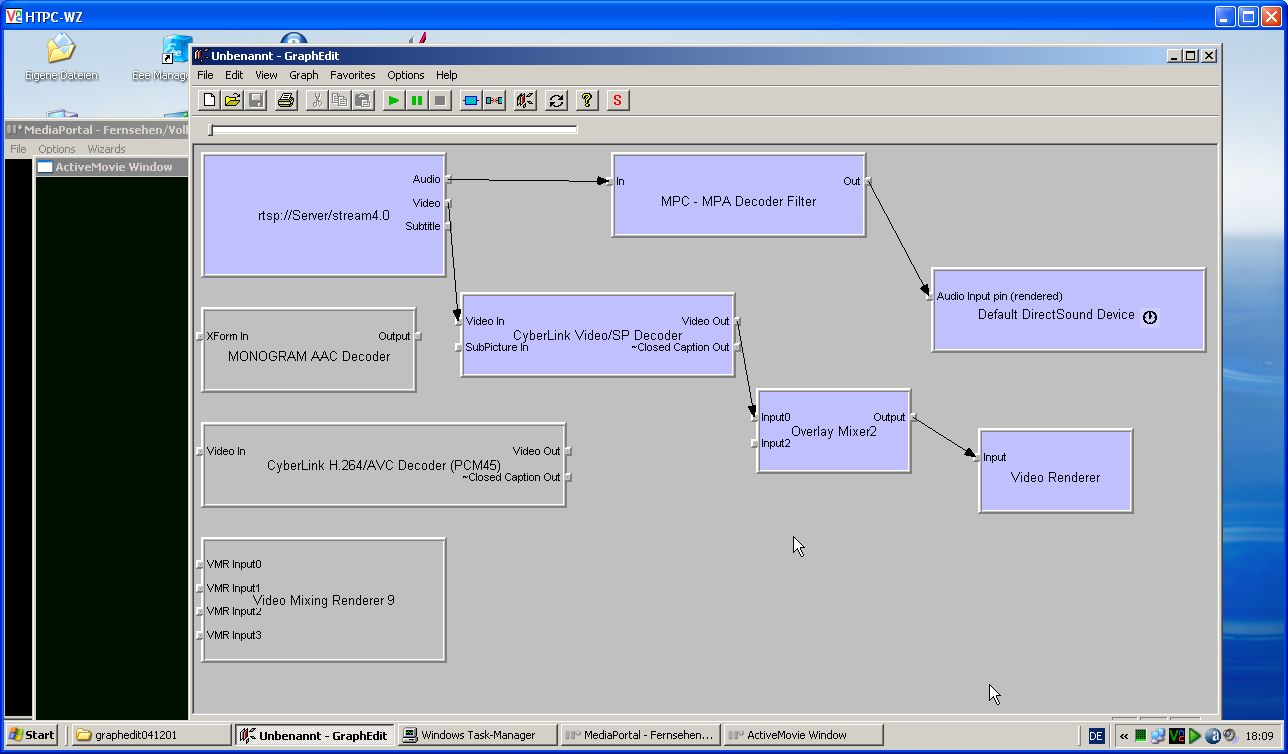
Task: Click the Subtitle pin label on rtsp source
Action: tap(423, 226)
